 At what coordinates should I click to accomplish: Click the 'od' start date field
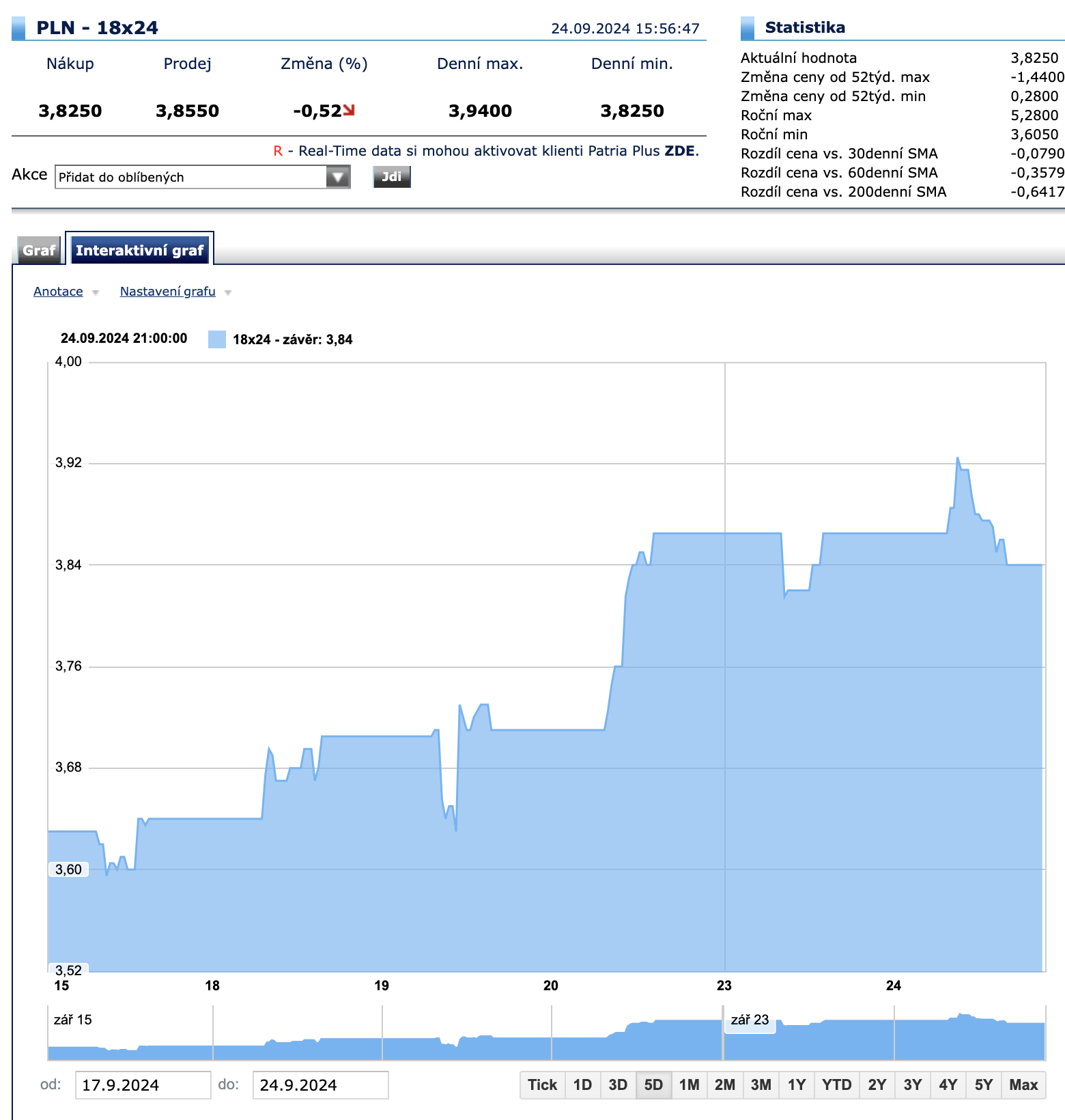pos(143,1085)
